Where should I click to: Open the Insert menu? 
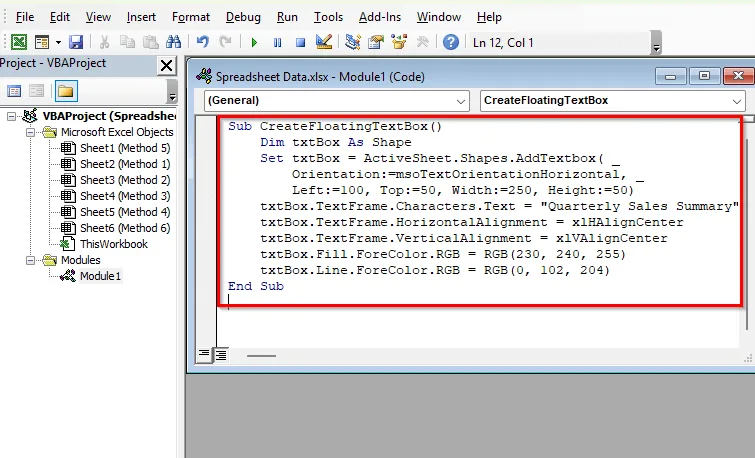pyautogui.click(x=141, y=17)
